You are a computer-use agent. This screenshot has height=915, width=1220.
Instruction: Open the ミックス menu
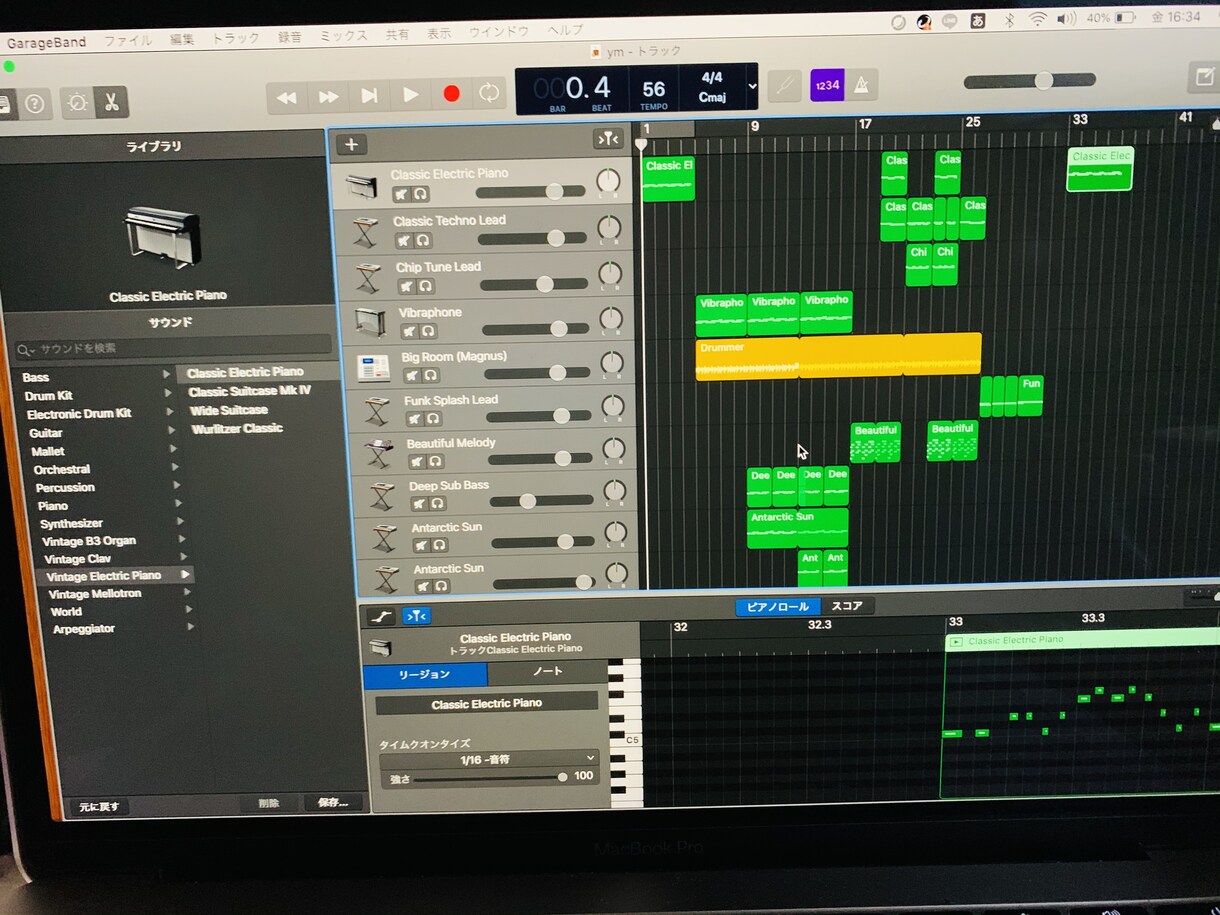[343, 35]
